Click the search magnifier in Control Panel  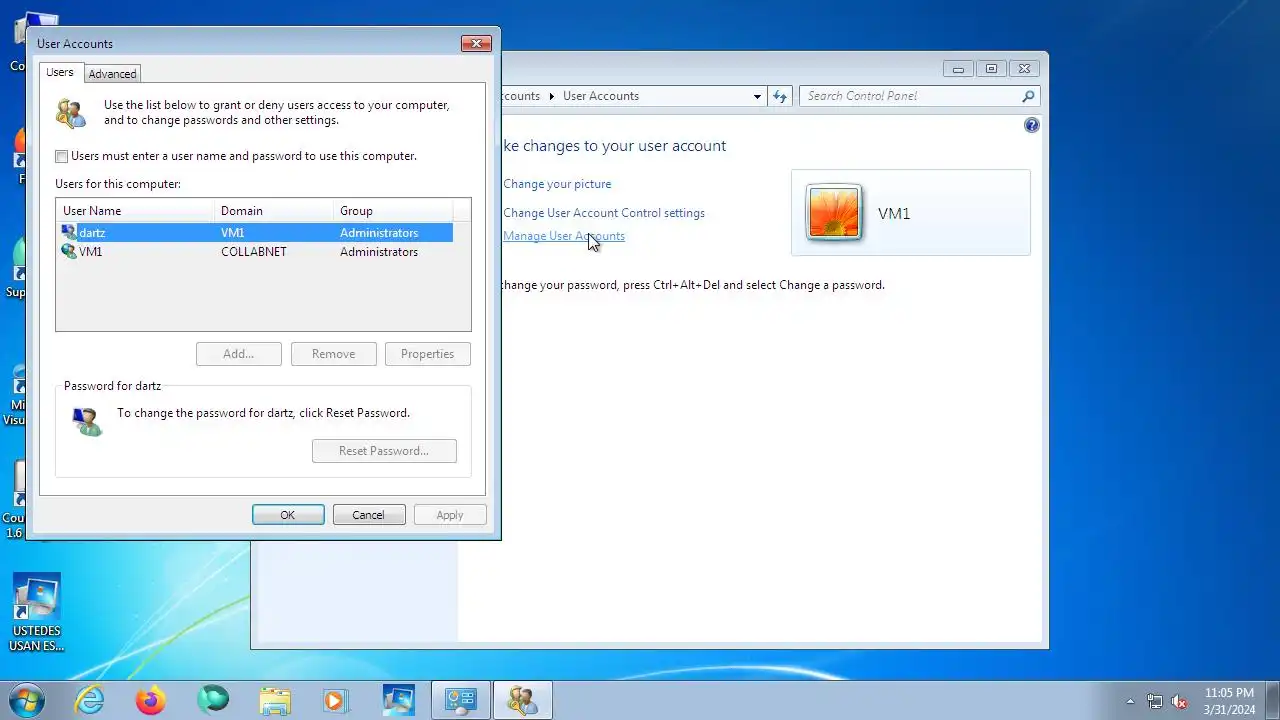(1027, 96)
